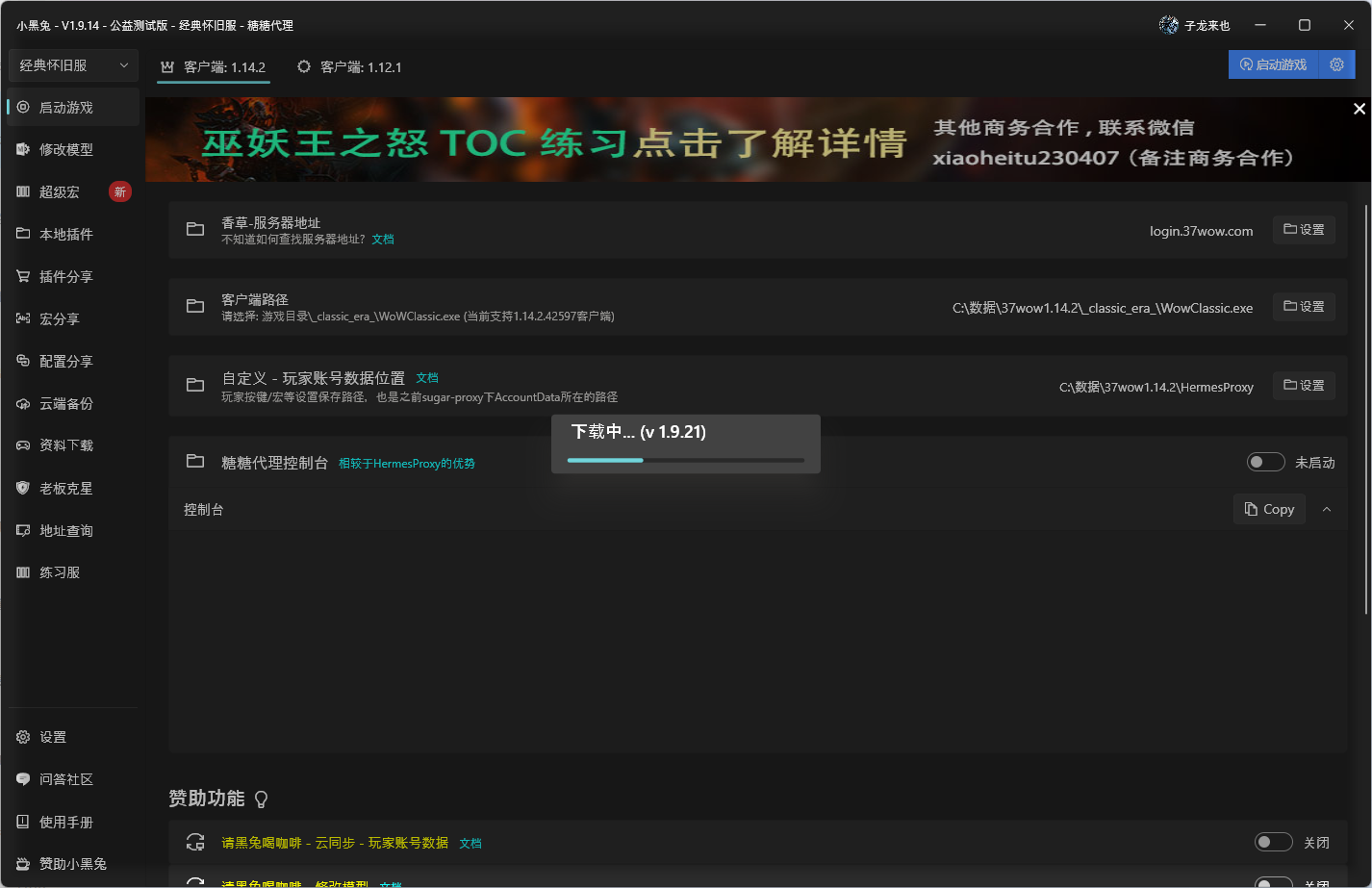Viewport: 1372px width, 888px height.
Task: Collapse the 控制台 panel chevron
Action: [1327, 509]
